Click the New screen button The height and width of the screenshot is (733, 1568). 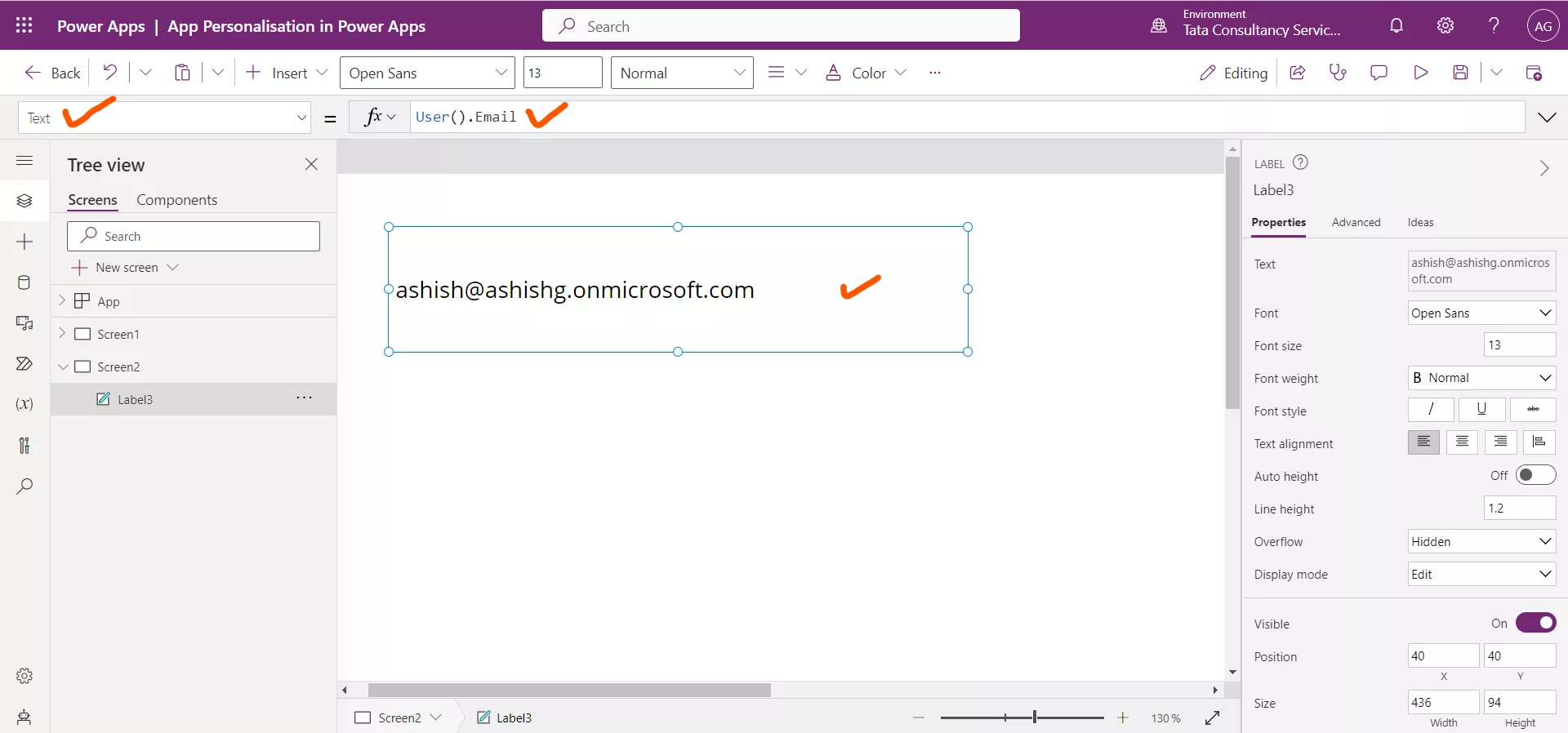pos(125,268)
